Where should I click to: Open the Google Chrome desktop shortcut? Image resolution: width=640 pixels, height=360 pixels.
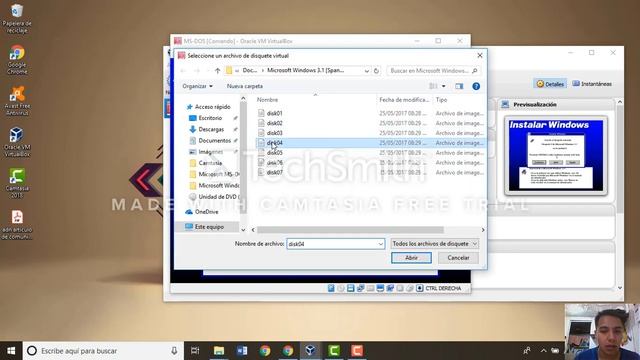coord(17,60)
